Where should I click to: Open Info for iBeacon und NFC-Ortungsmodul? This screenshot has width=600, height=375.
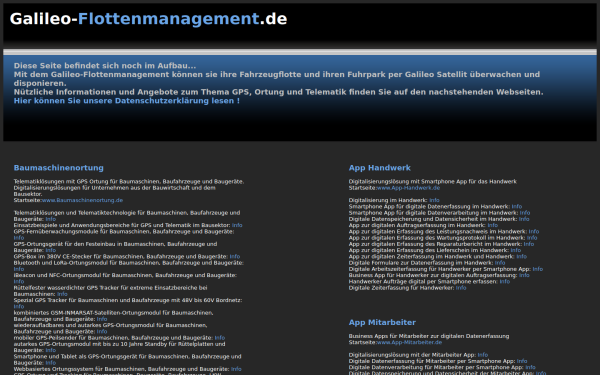click(x=19, y=282)
